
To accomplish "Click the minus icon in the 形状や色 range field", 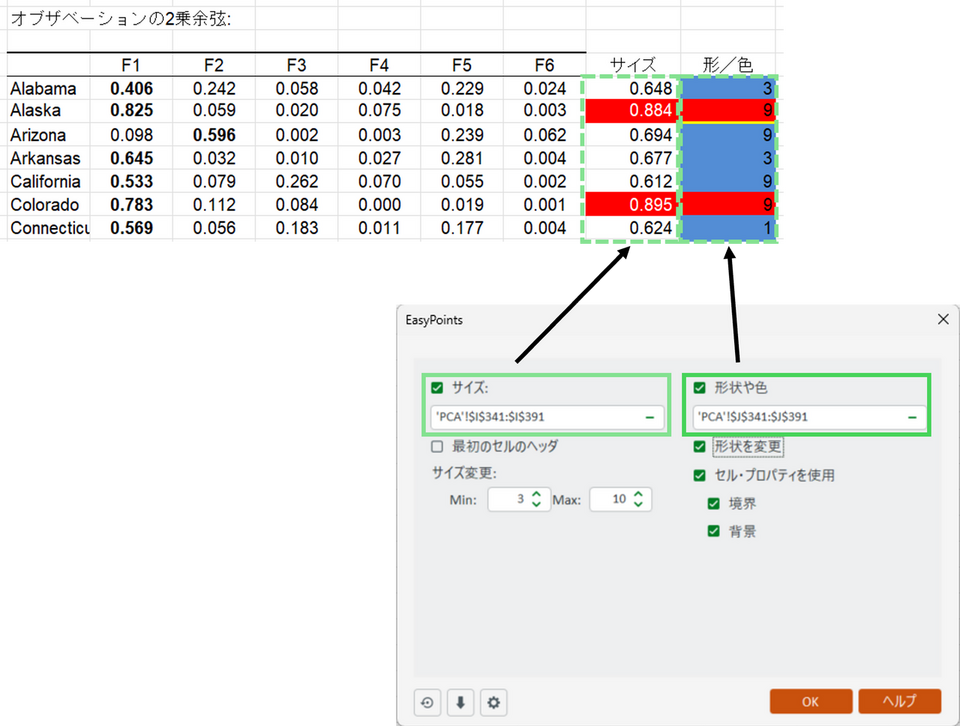I will tap(914, 417).
